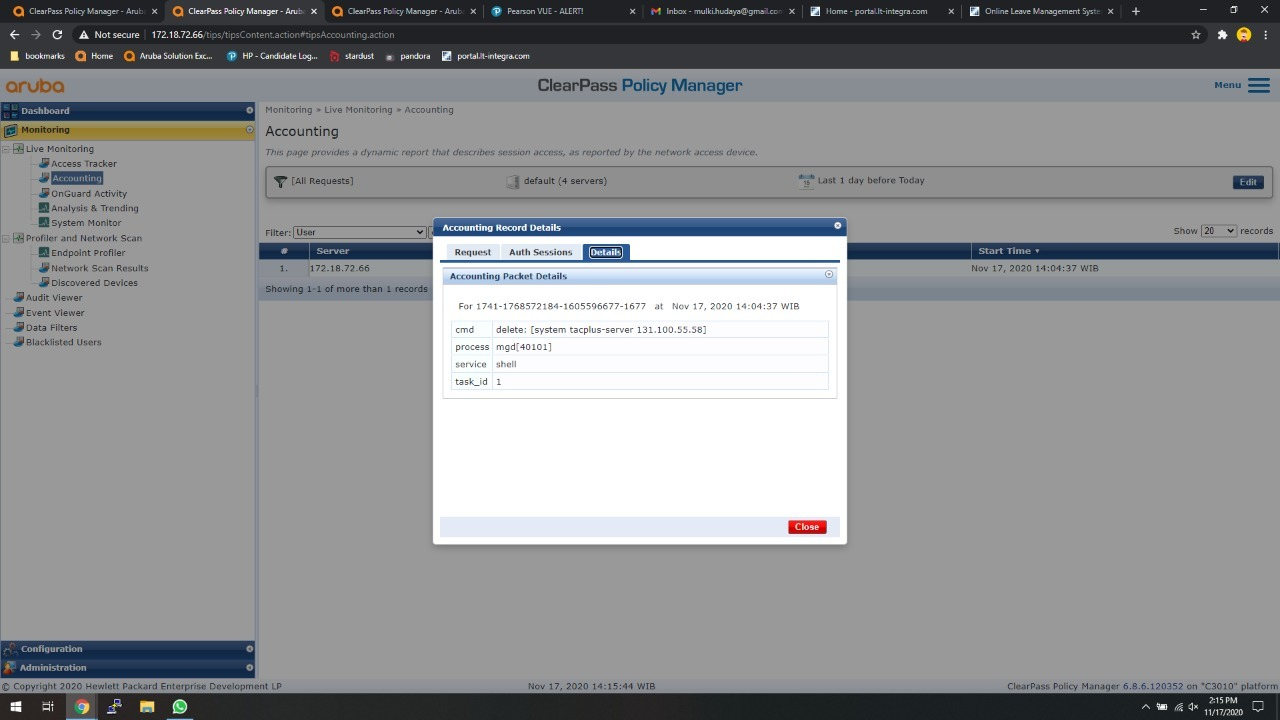The width and height of the screenshot is (1280, 720).
Task: Collapse the Live Monitoring tree node
Action: click(x=6, y=149)
